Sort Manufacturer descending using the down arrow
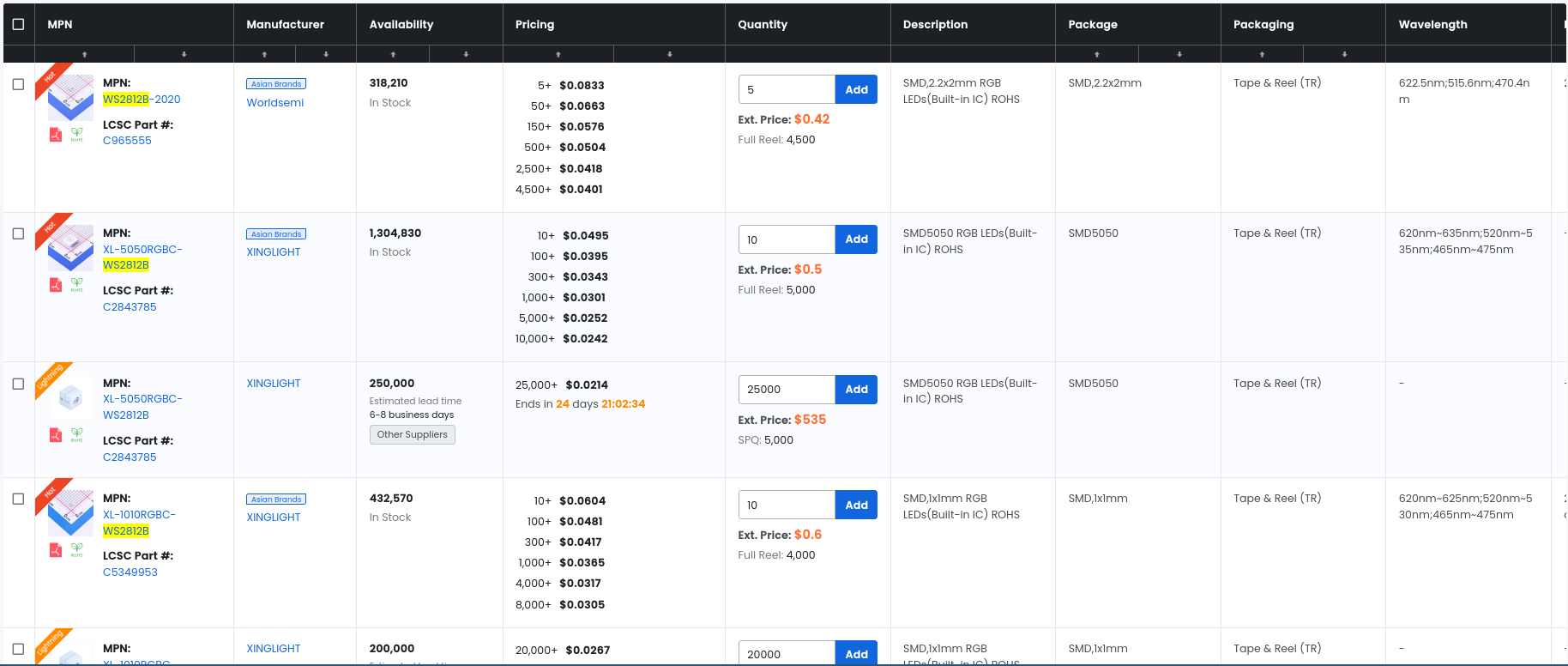Image resolution: width=1568 pixels, height=666 pixels. click(326, 54)
